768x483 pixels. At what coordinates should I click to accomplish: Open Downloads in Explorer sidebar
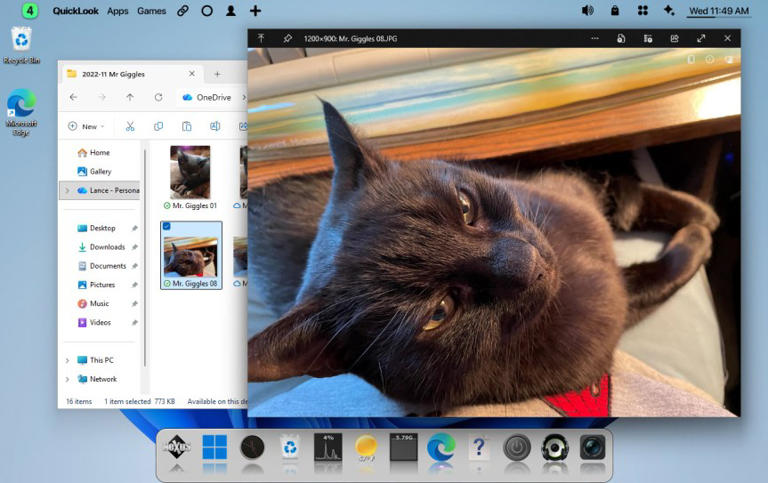pyautogui.click(x=101, y=247)
